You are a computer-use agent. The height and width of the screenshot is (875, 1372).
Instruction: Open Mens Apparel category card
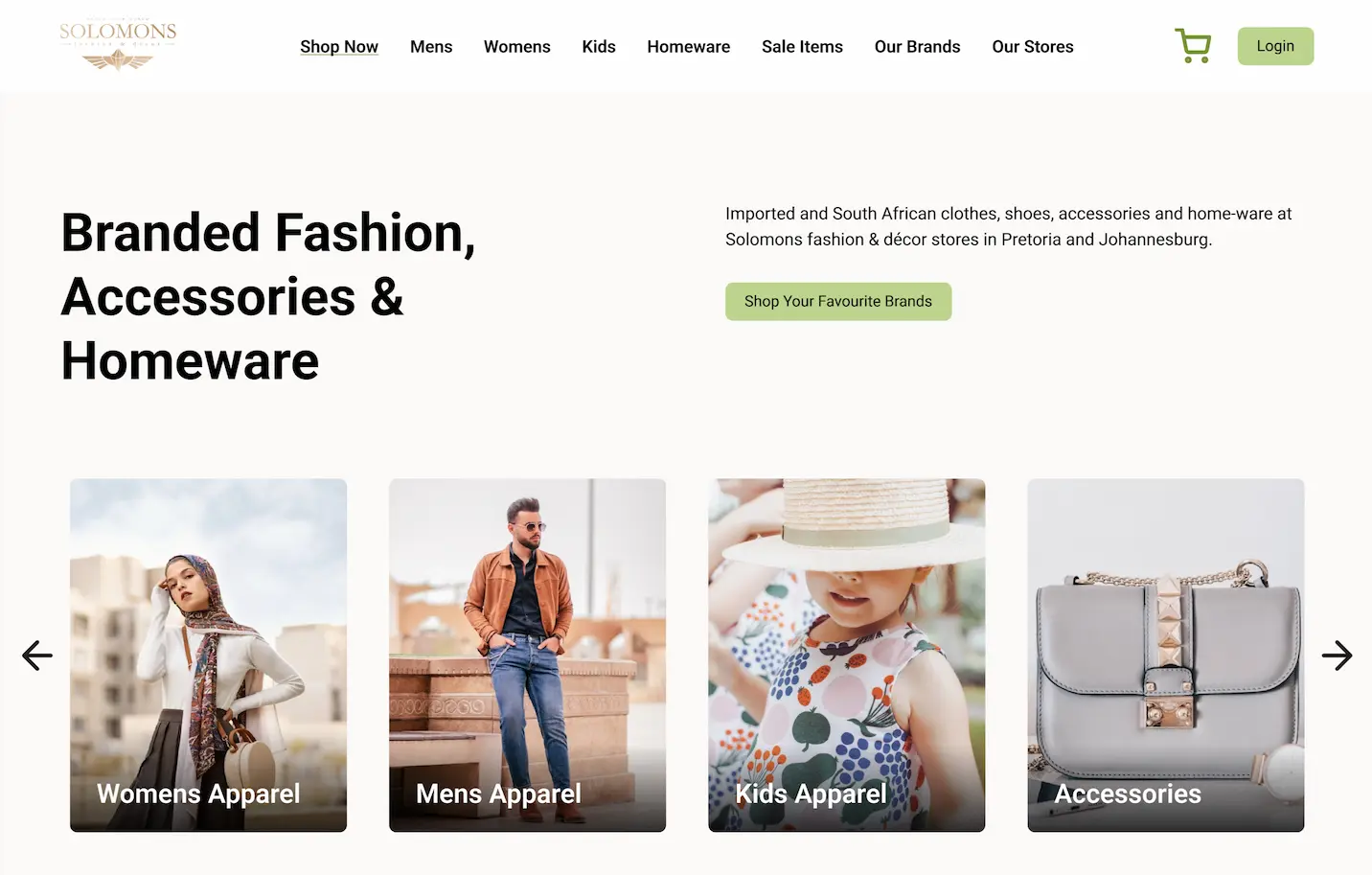528,656
